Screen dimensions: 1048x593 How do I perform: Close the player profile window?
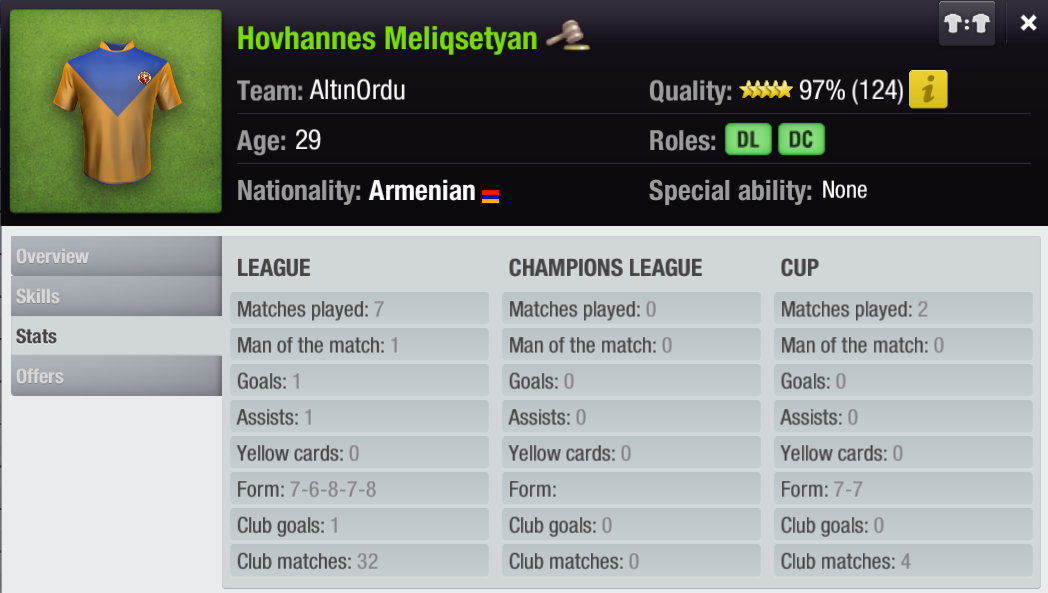click(x=1028, y=23)
